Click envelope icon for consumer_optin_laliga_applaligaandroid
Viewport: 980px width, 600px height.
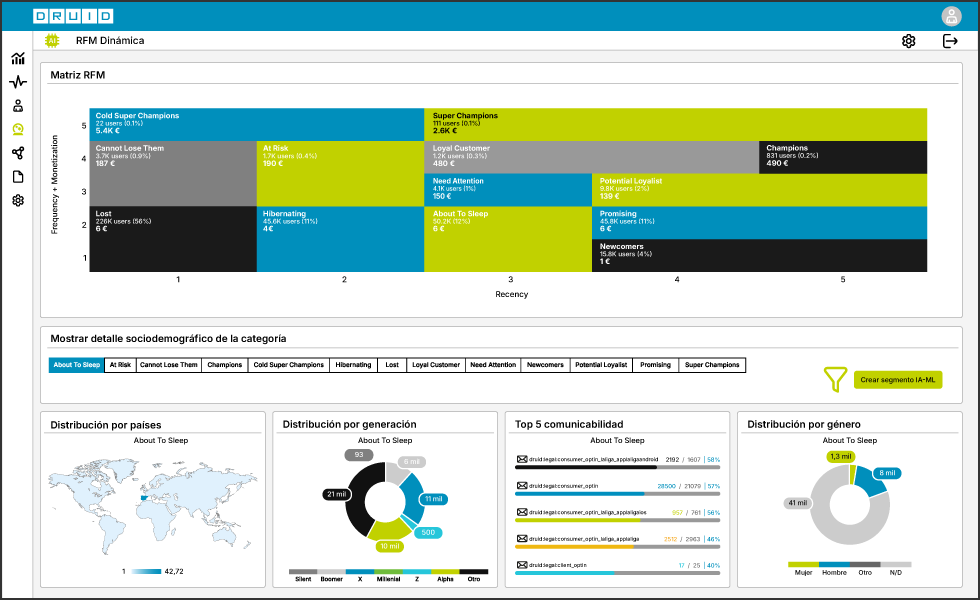[522, 459]
